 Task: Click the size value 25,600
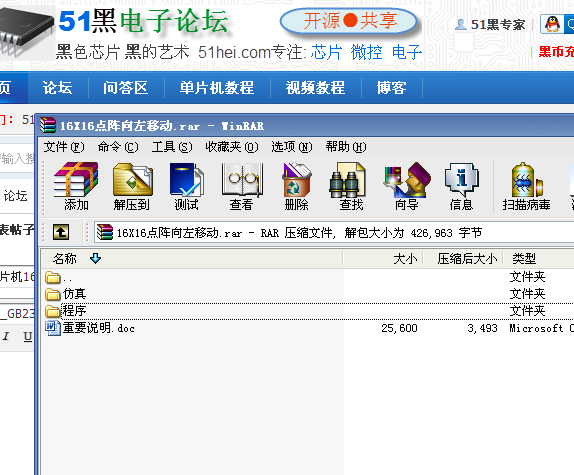399,328
